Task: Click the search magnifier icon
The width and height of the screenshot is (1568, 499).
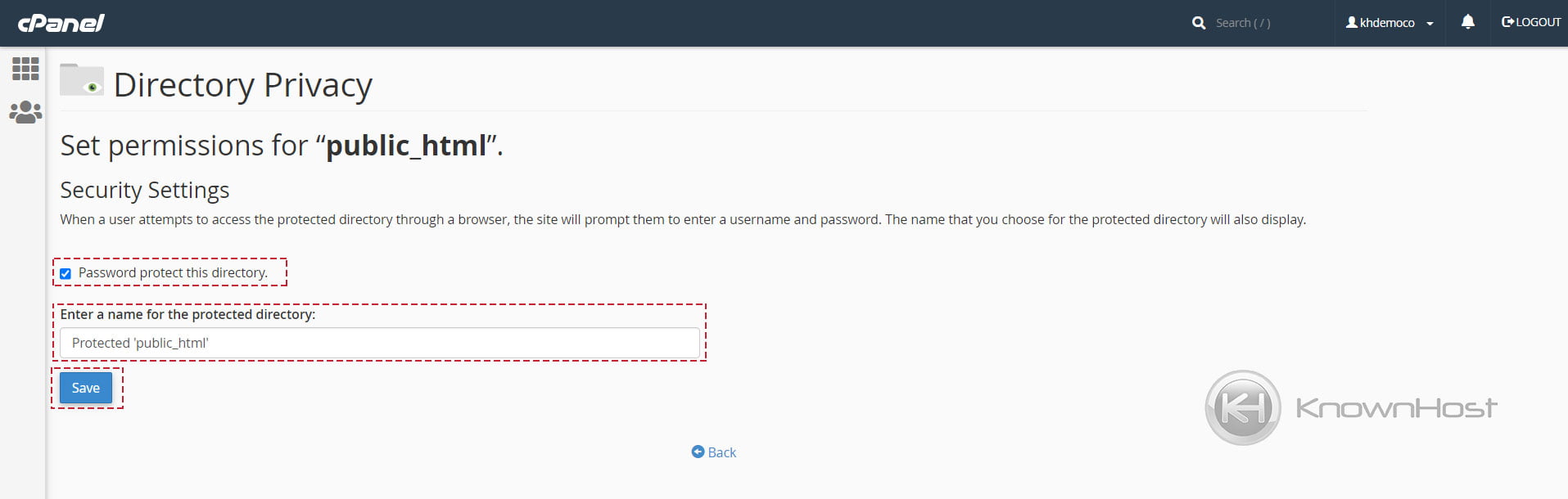Action: (1199, 22)
